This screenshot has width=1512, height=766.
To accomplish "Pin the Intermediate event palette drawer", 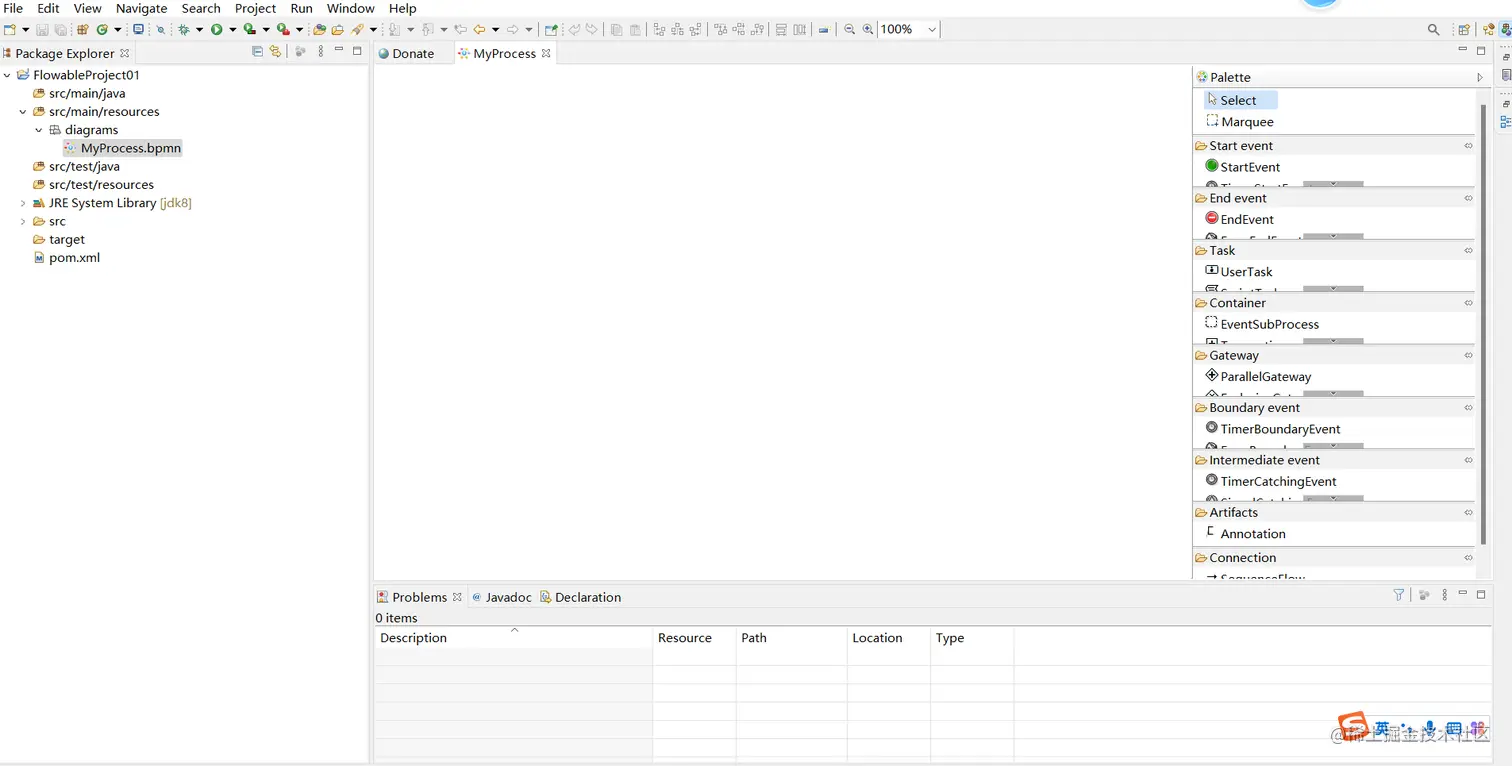I will (1468, 460).
